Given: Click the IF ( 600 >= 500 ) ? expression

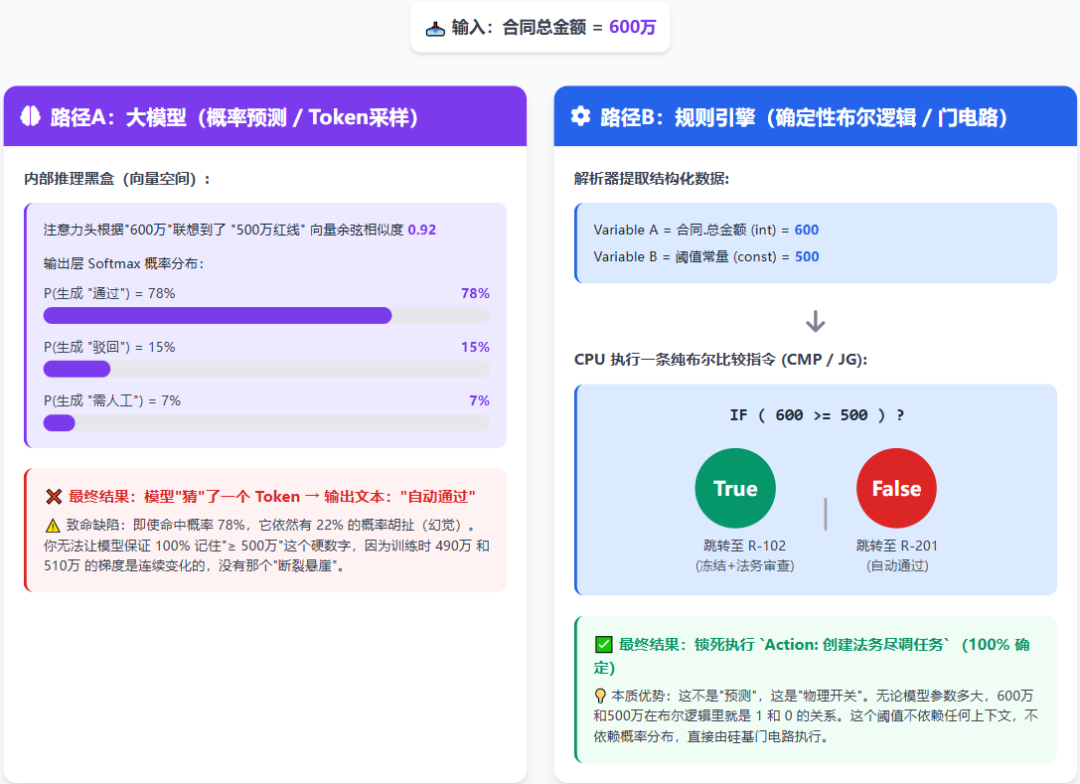Looking at the screenshot, I should pos(816,415).
